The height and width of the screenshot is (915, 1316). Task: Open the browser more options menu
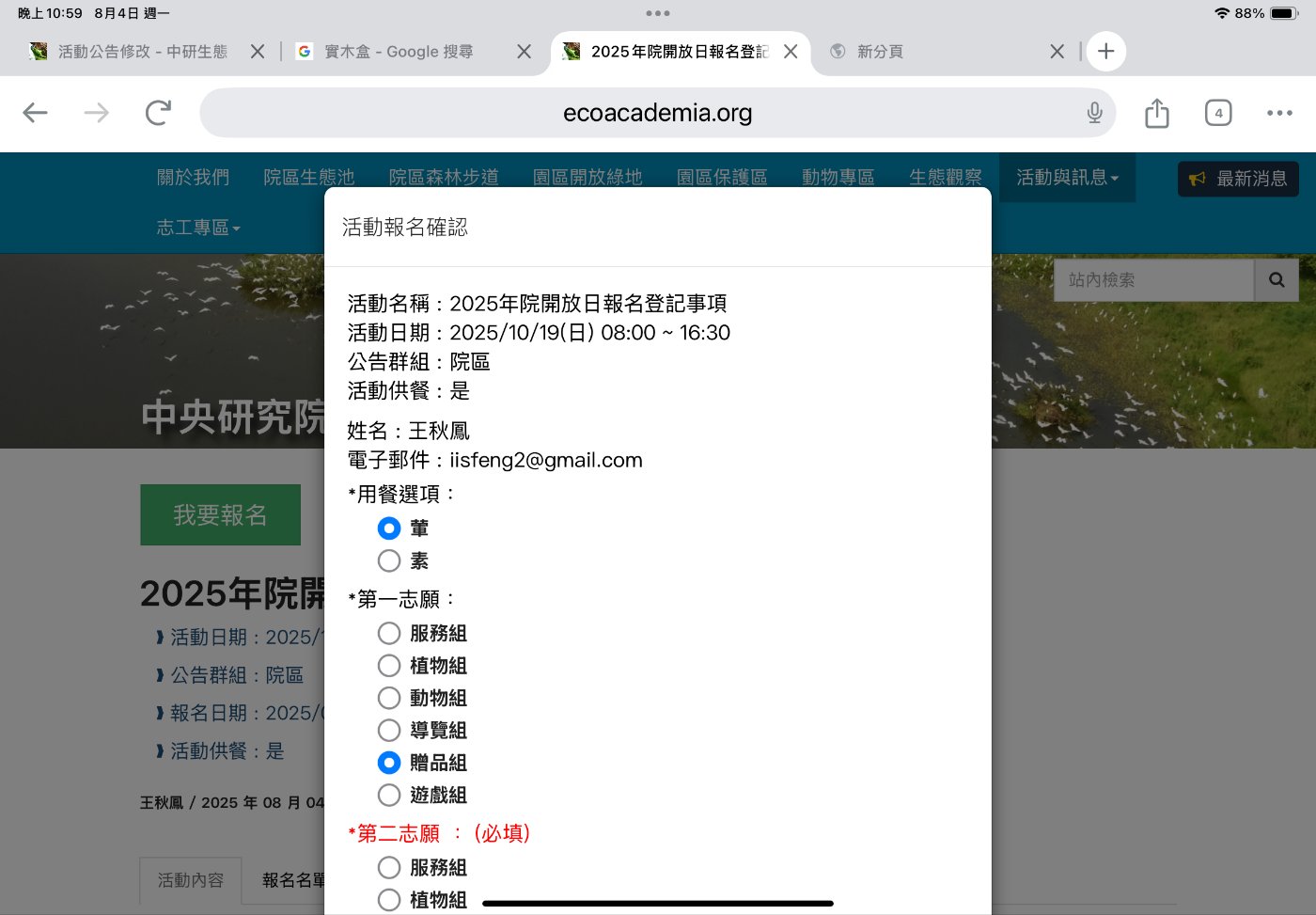tap(1279, 113)
